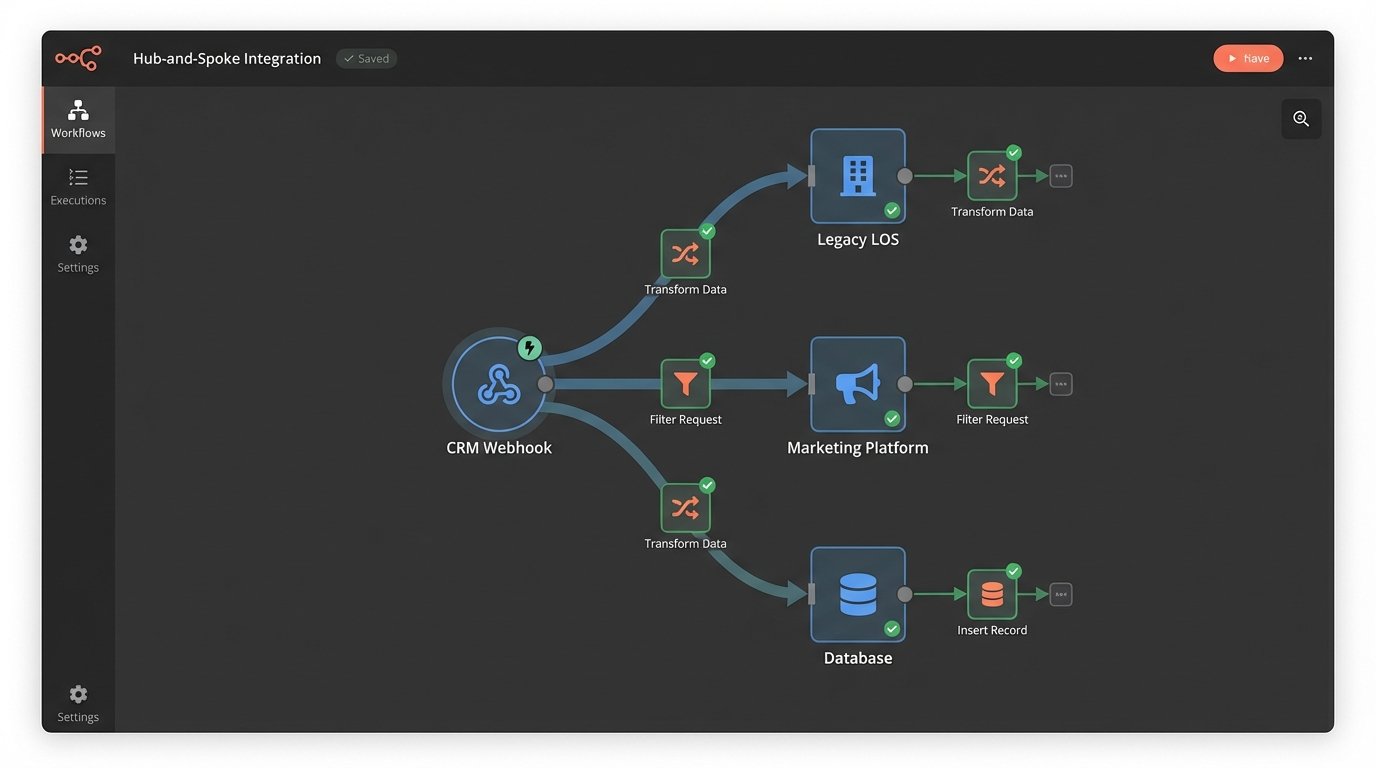Expand the ellipsis box after the top Transform Data node
The height and width of the screenshot is (768, 1376).
[x=1059, y=175]
